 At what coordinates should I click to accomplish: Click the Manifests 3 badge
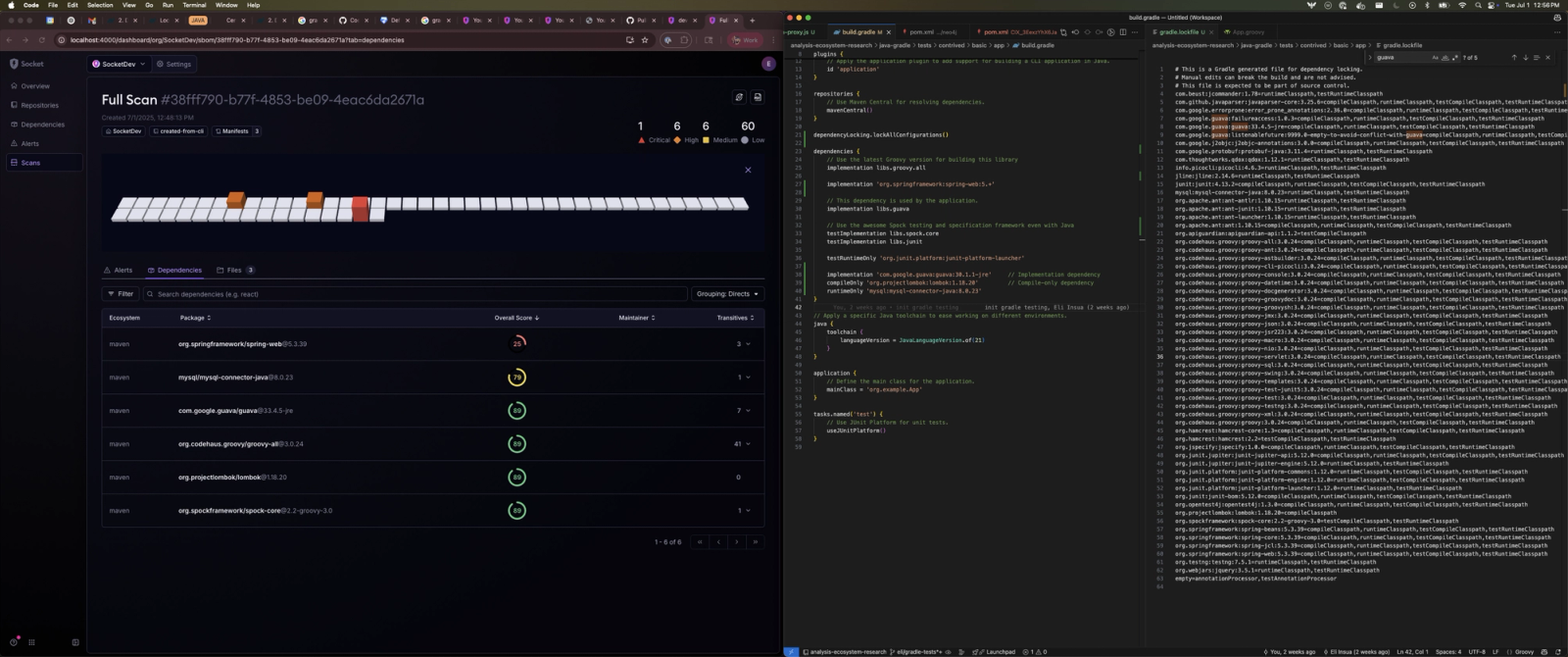[237, 130]
